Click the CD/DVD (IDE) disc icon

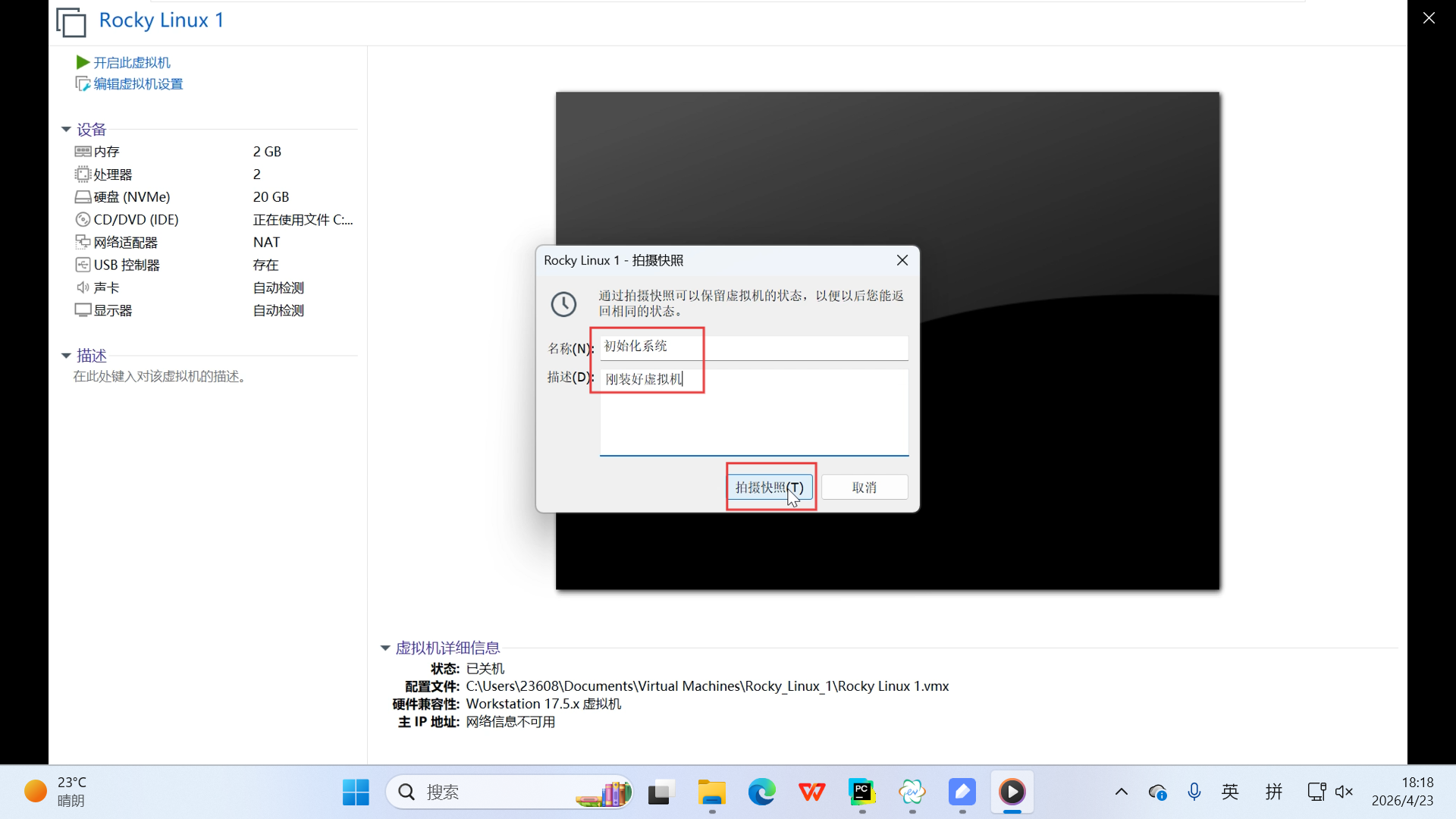pos(83,220)
